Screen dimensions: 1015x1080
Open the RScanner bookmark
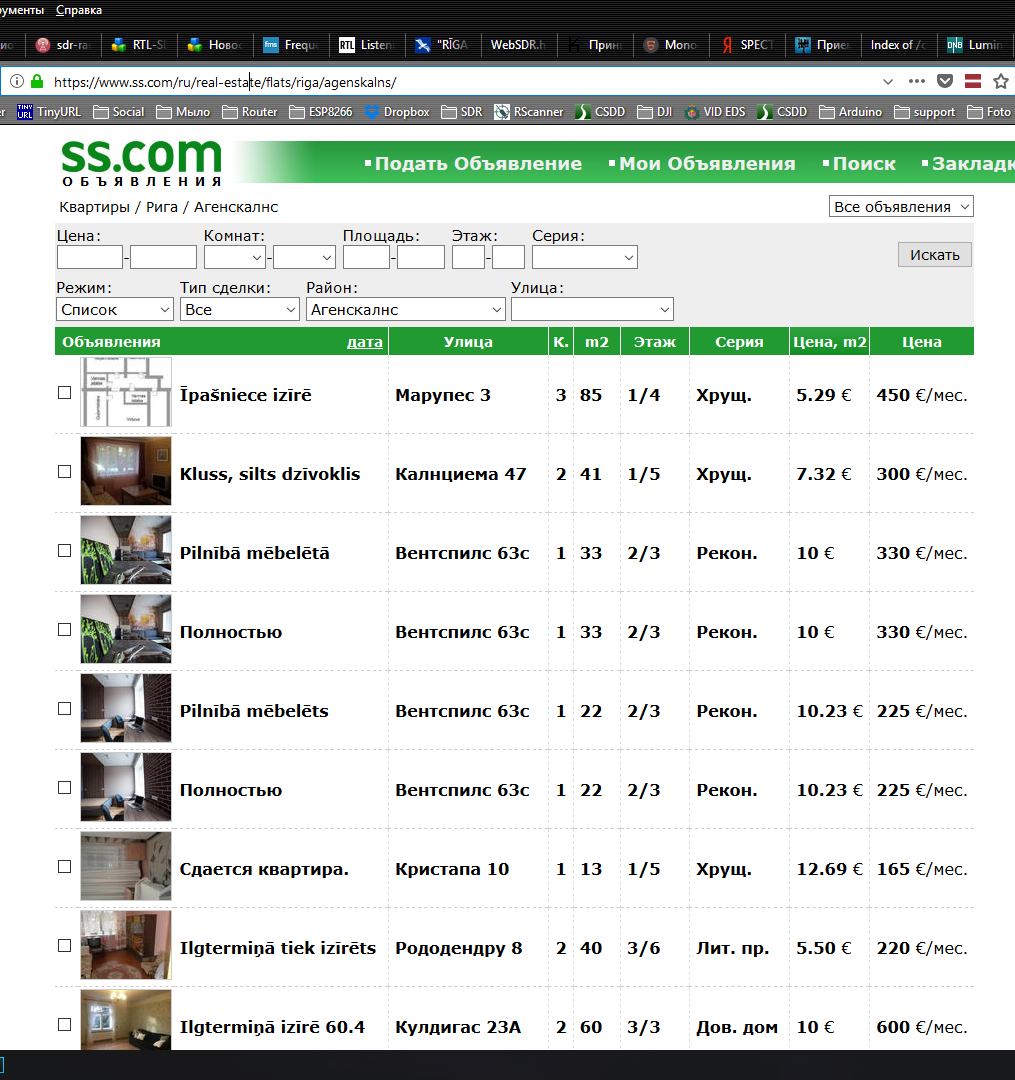tap(529, 112)
